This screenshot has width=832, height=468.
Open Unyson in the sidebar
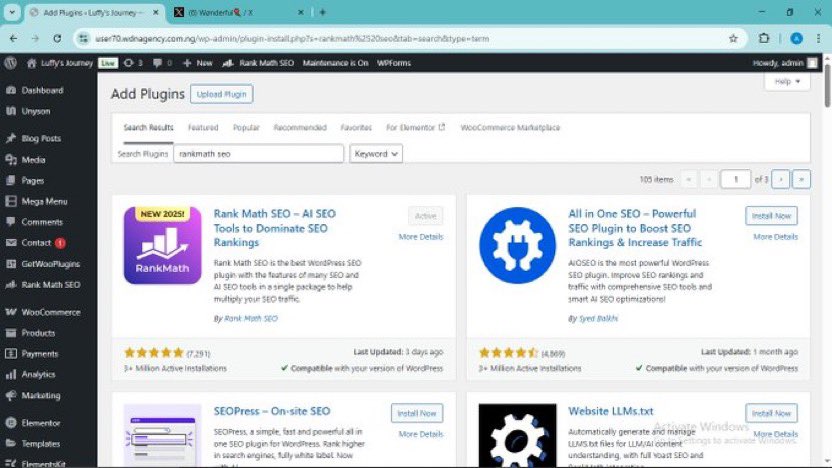35,111
